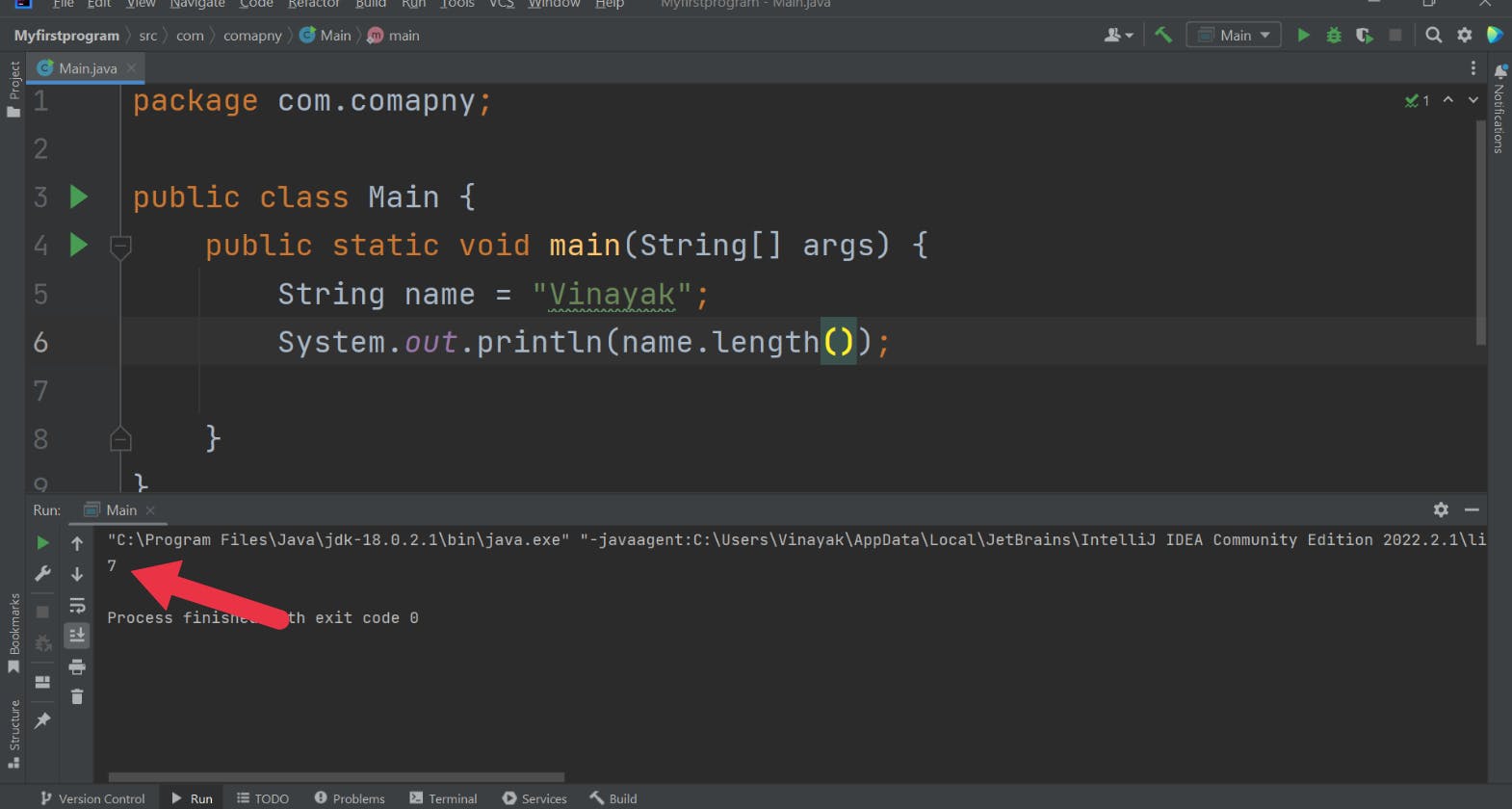Open the Project tool window sidebar tab
The width and height of the screenshot is (1512, 809).
pos(13,89)
